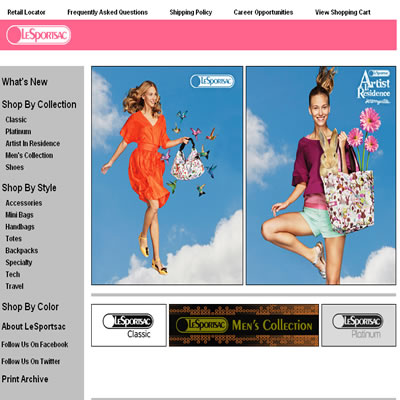Open Men's Collection sidebar link
Image resolution: width=400 pixels, height=400 pixels.
click(29, 156)
